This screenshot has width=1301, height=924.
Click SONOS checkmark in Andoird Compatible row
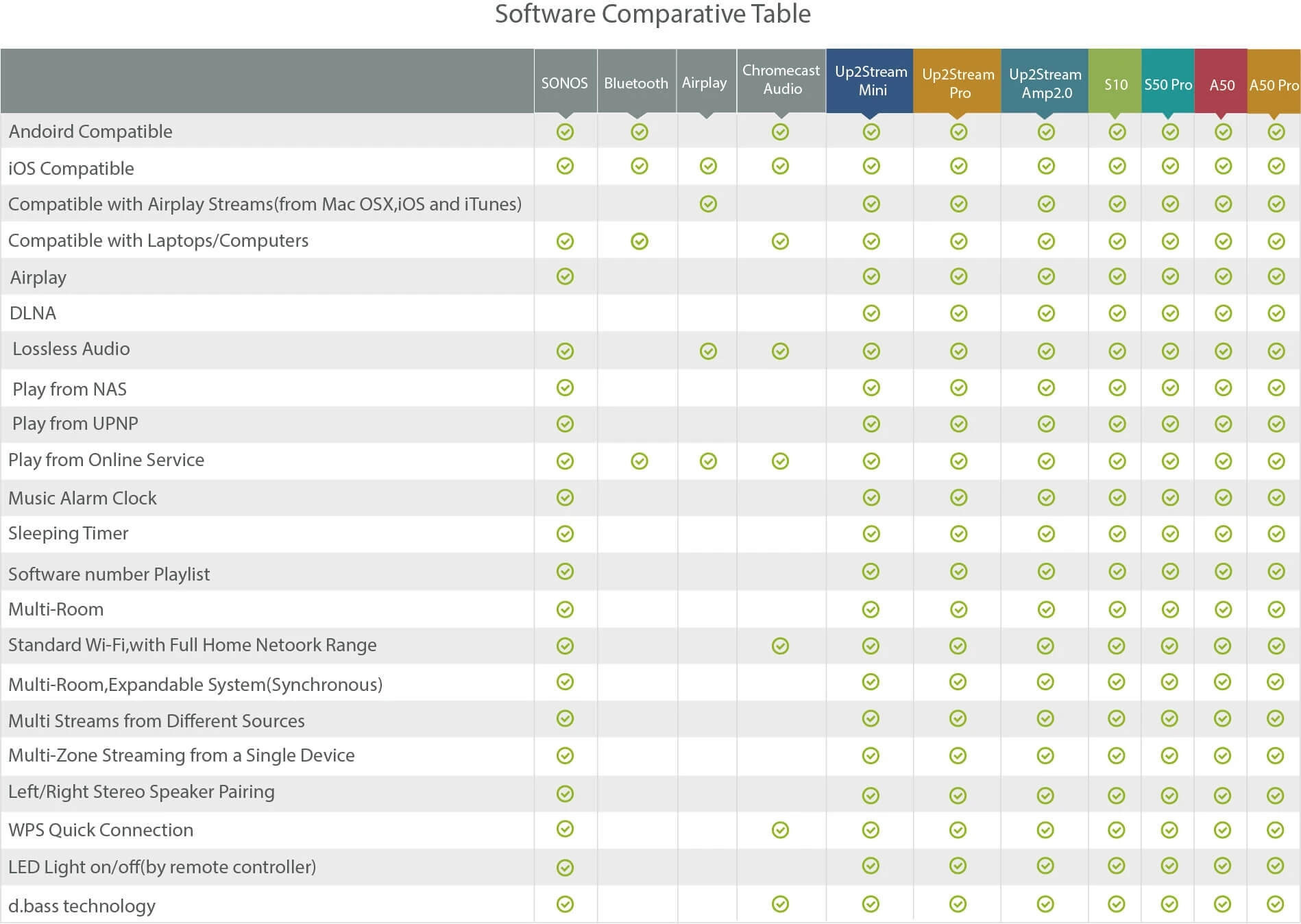[x=565, y=132]
